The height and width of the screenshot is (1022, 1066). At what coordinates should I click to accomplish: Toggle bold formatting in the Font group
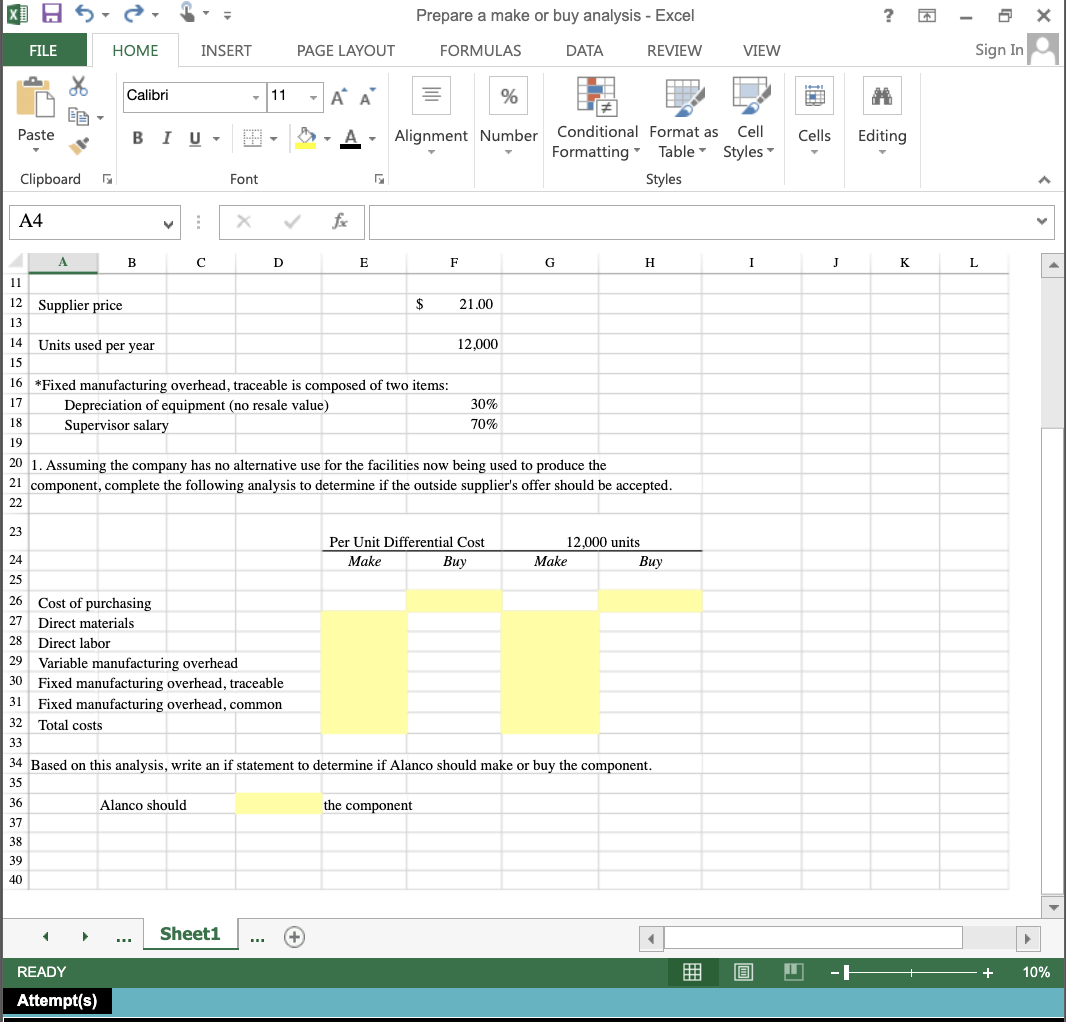(137, 138)
